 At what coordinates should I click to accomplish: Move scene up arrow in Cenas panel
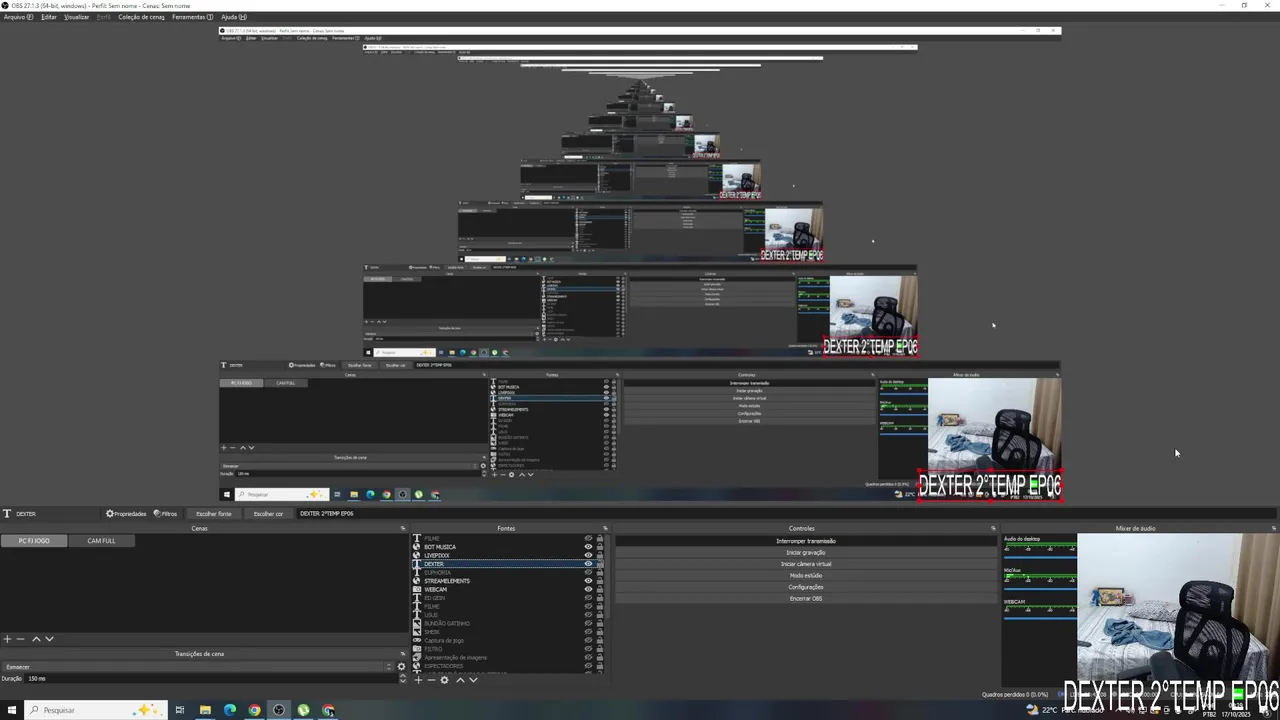36,639
